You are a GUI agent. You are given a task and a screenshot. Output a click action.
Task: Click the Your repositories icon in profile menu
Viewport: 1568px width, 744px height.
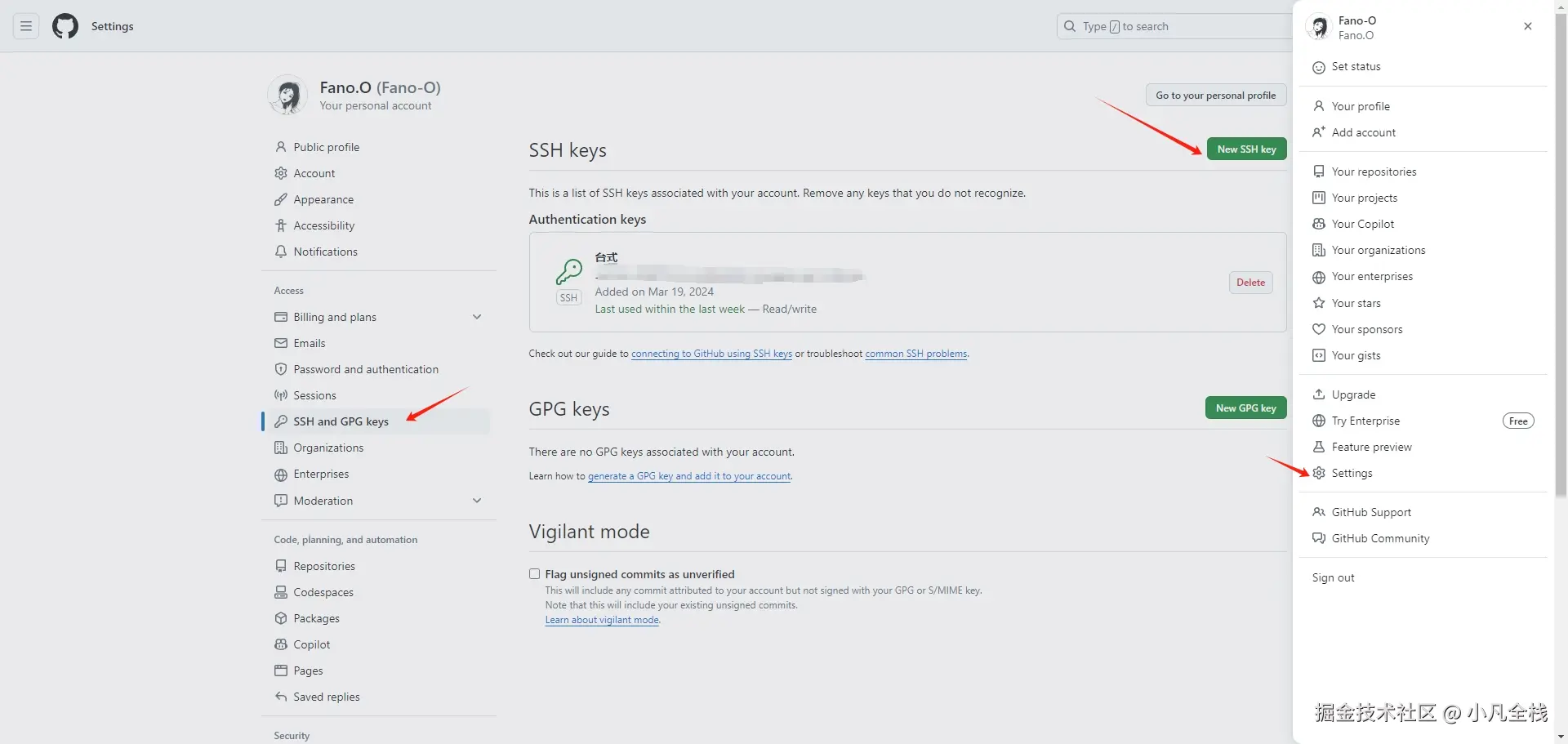(x=1319, y=172)
